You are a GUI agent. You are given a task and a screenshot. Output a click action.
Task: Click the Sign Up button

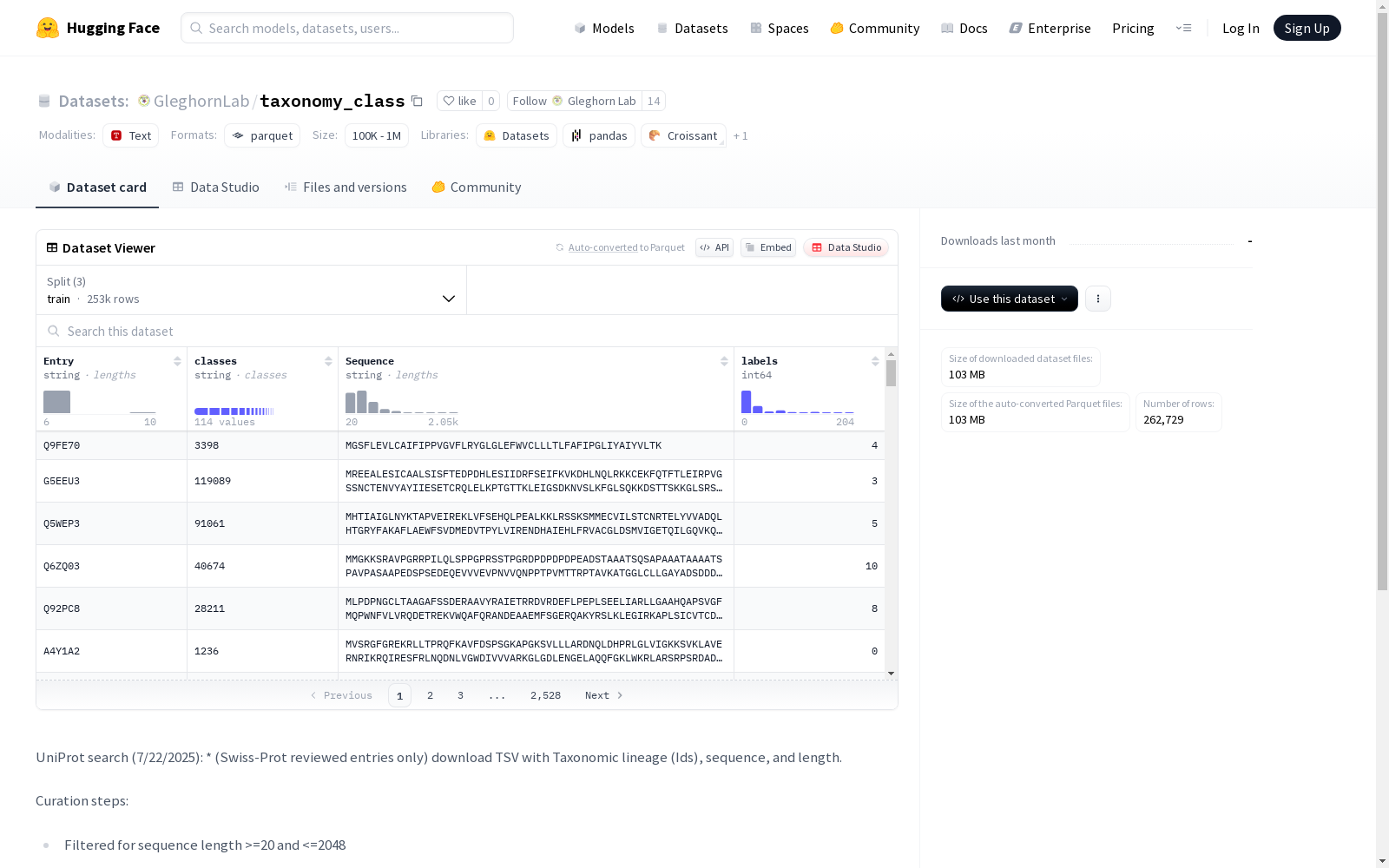point(1307,28)
